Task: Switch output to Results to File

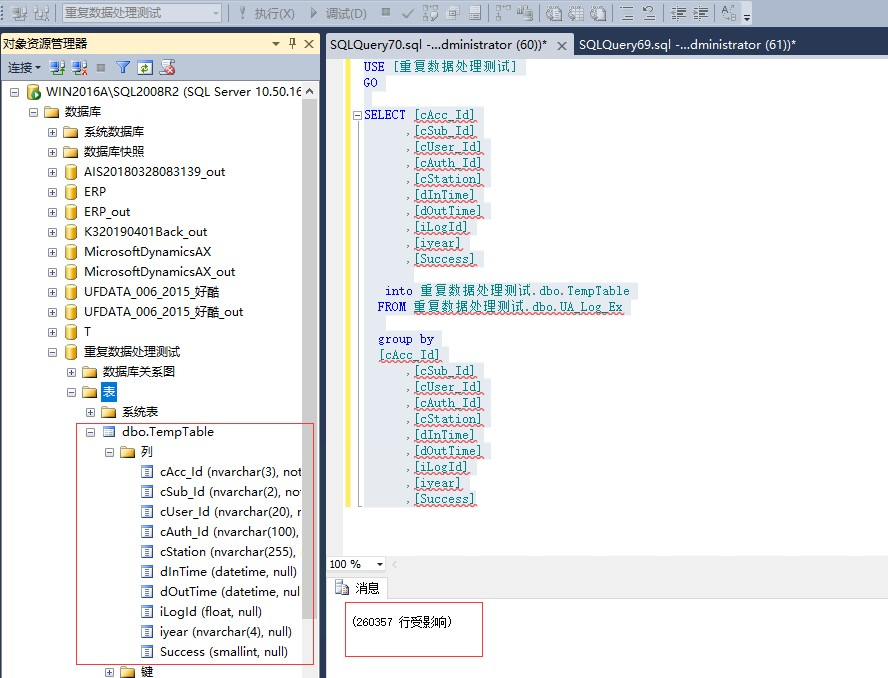Action: coord(598,12)
